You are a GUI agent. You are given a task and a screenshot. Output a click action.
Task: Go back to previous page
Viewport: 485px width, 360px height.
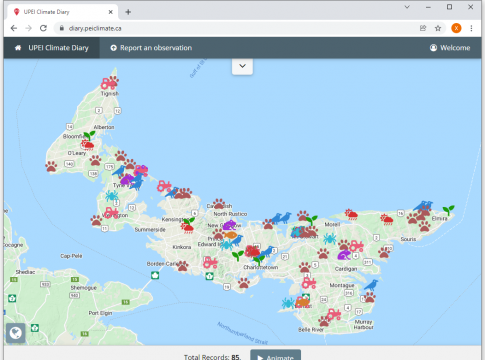[14, 28]
